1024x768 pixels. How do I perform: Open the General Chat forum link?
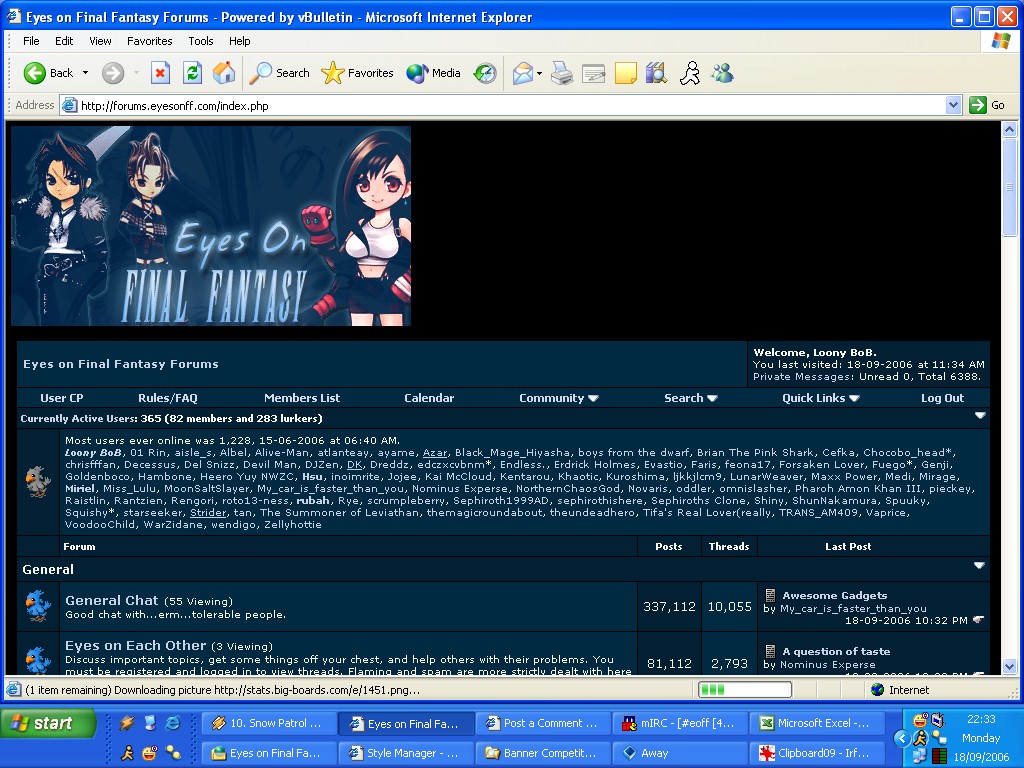112,600
